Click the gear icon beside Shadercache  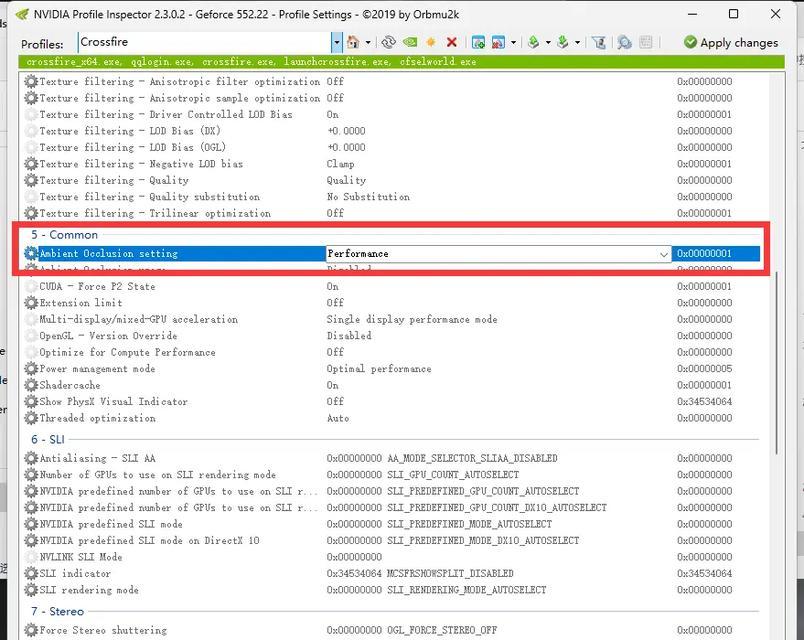(x=31, y=385)
